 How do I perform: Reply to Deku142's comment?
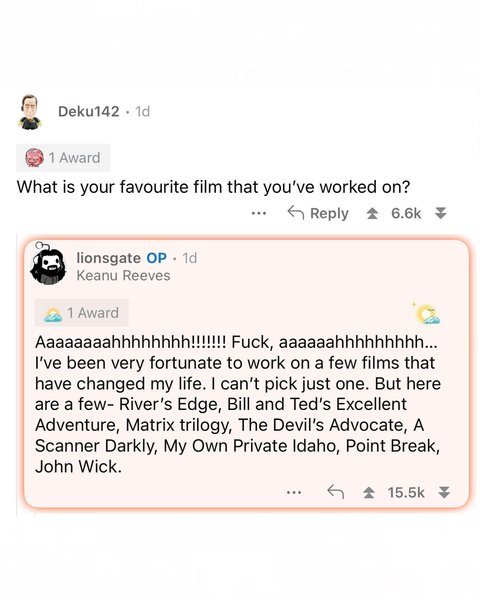(x=318, y=213)
